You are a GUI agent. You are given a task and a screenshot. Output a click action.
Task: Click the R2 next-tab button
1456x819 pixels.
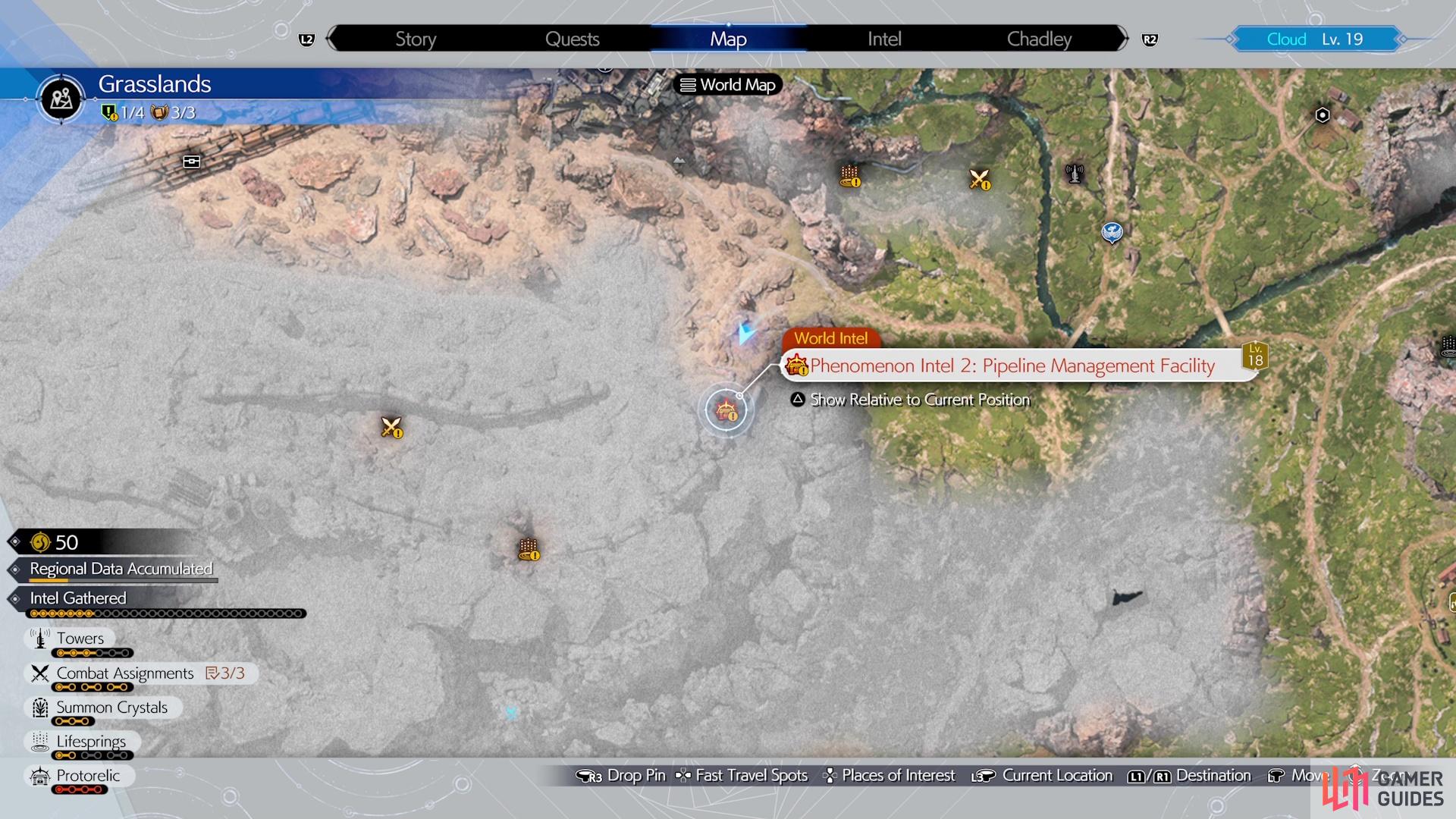1150,39
